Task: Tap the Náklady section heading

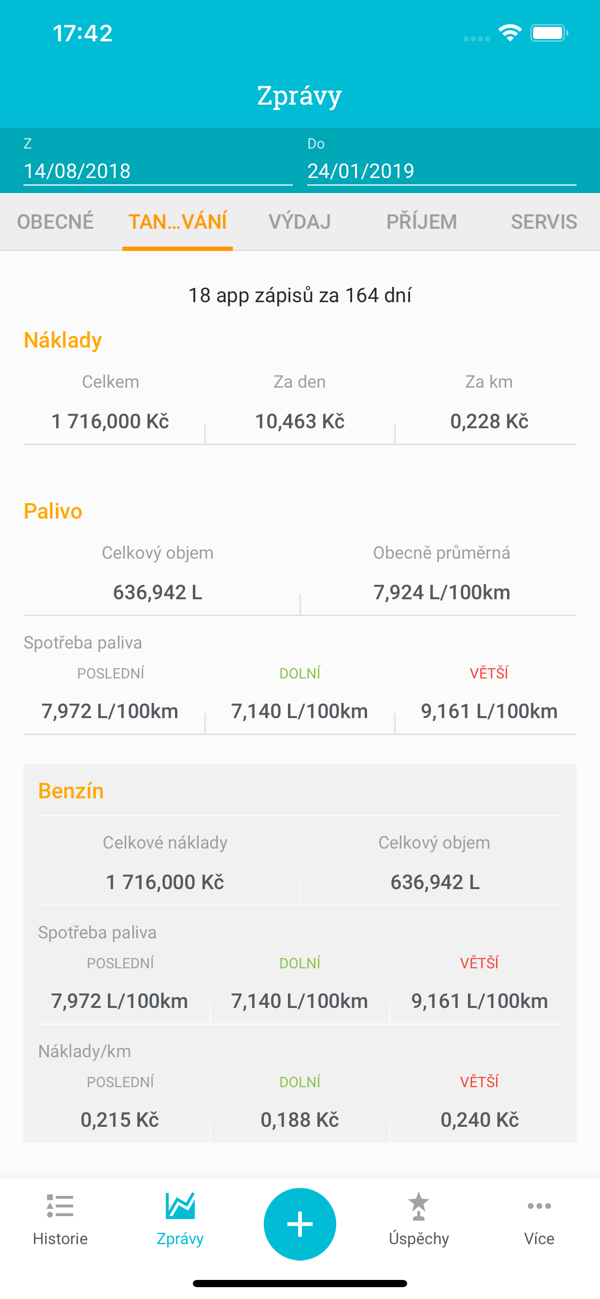Action: tap(63, 340)
